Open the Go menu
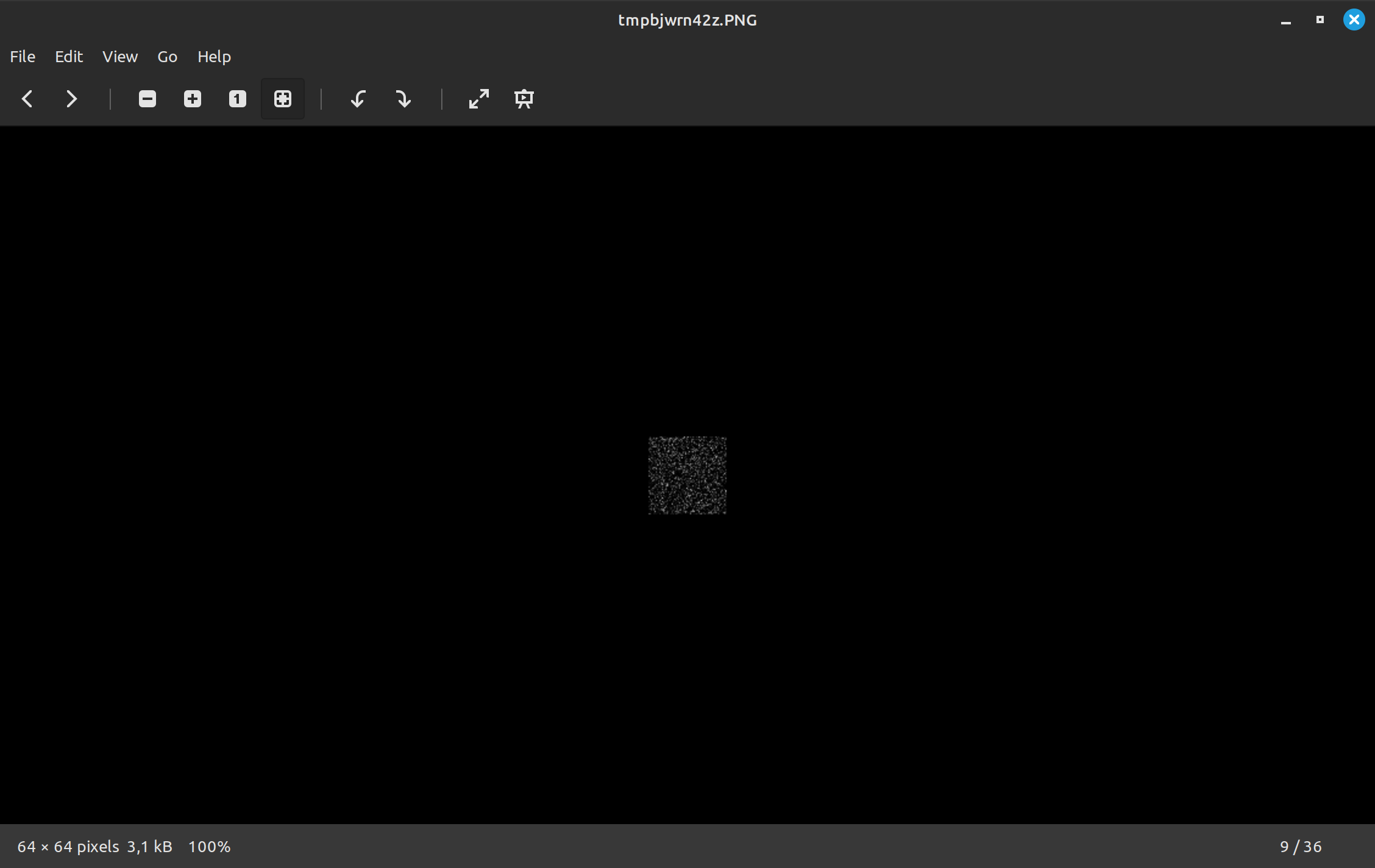 coord(167,57)
